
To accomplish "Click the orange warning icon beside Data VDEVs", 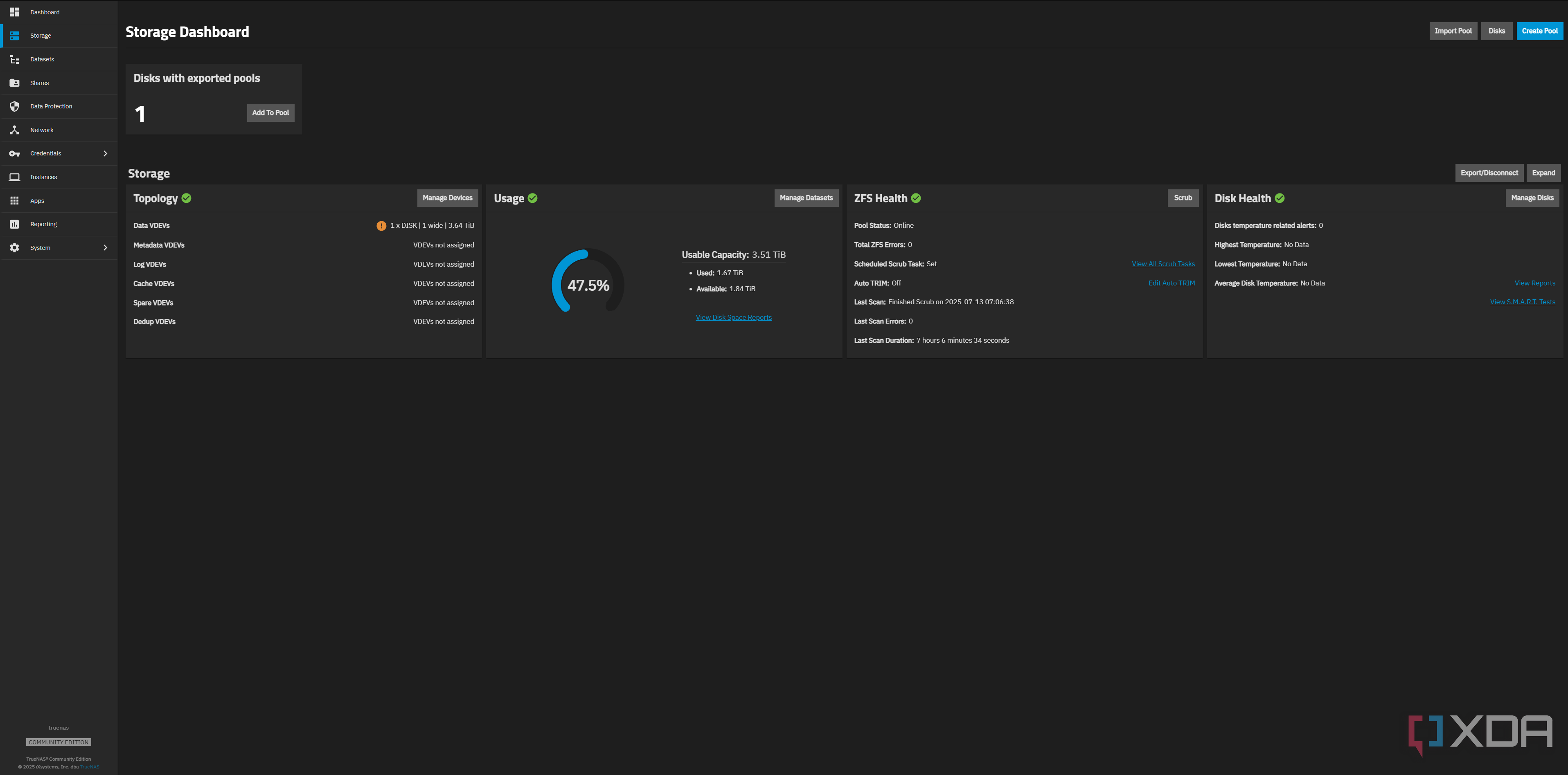I will tap(381, 226).
